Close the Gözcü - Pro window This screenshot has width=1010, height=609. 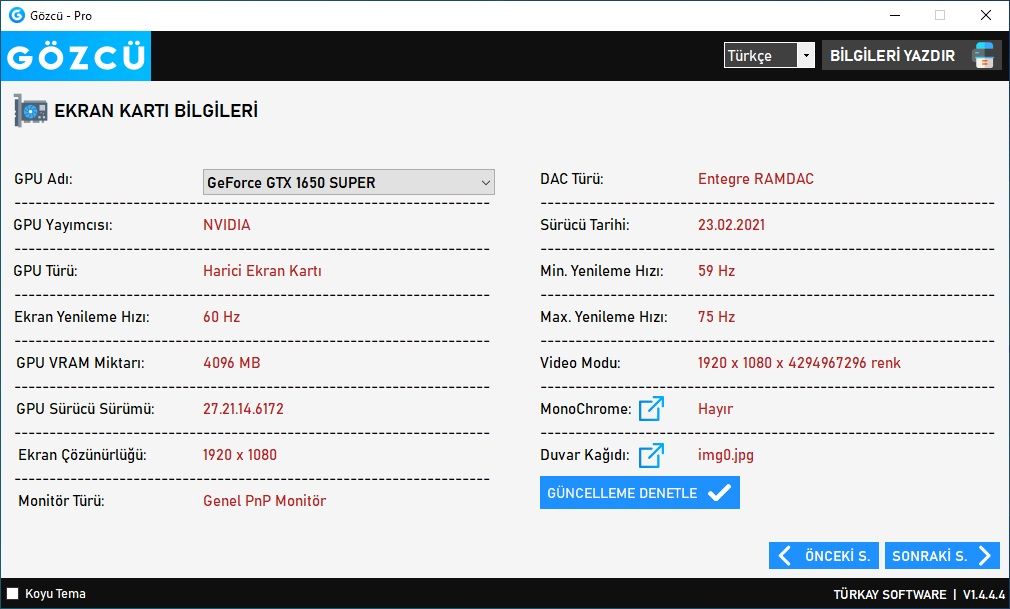tap(986, 15)
